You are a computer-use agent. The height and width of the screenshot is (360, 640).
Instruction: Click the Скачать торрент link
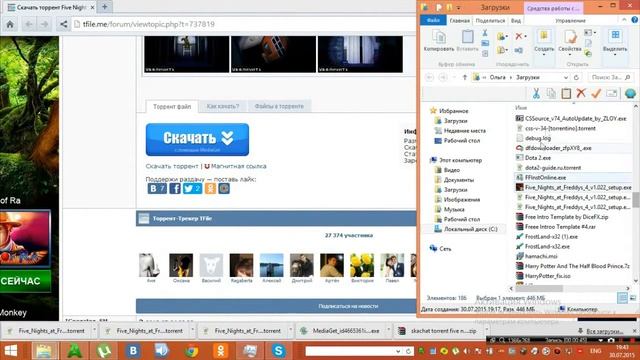pos(172,166)
